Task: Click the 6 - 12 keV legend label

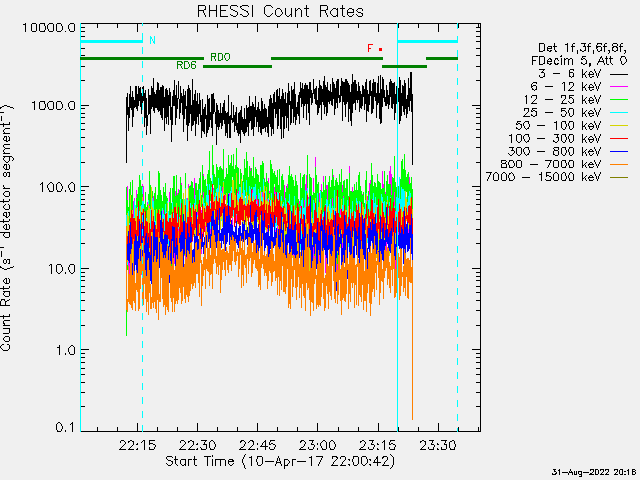Action: coord(566,87)
